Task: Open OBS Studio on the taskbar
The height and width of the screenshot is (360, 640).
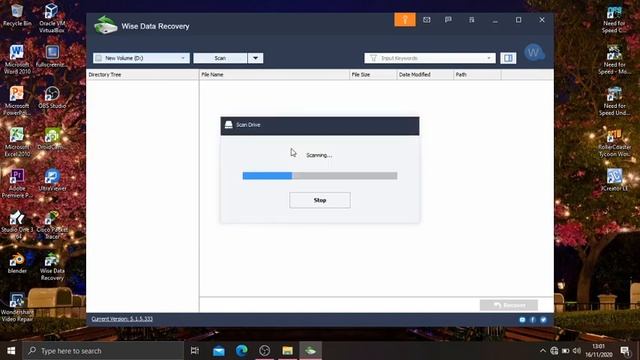Action: click(264, 351)
